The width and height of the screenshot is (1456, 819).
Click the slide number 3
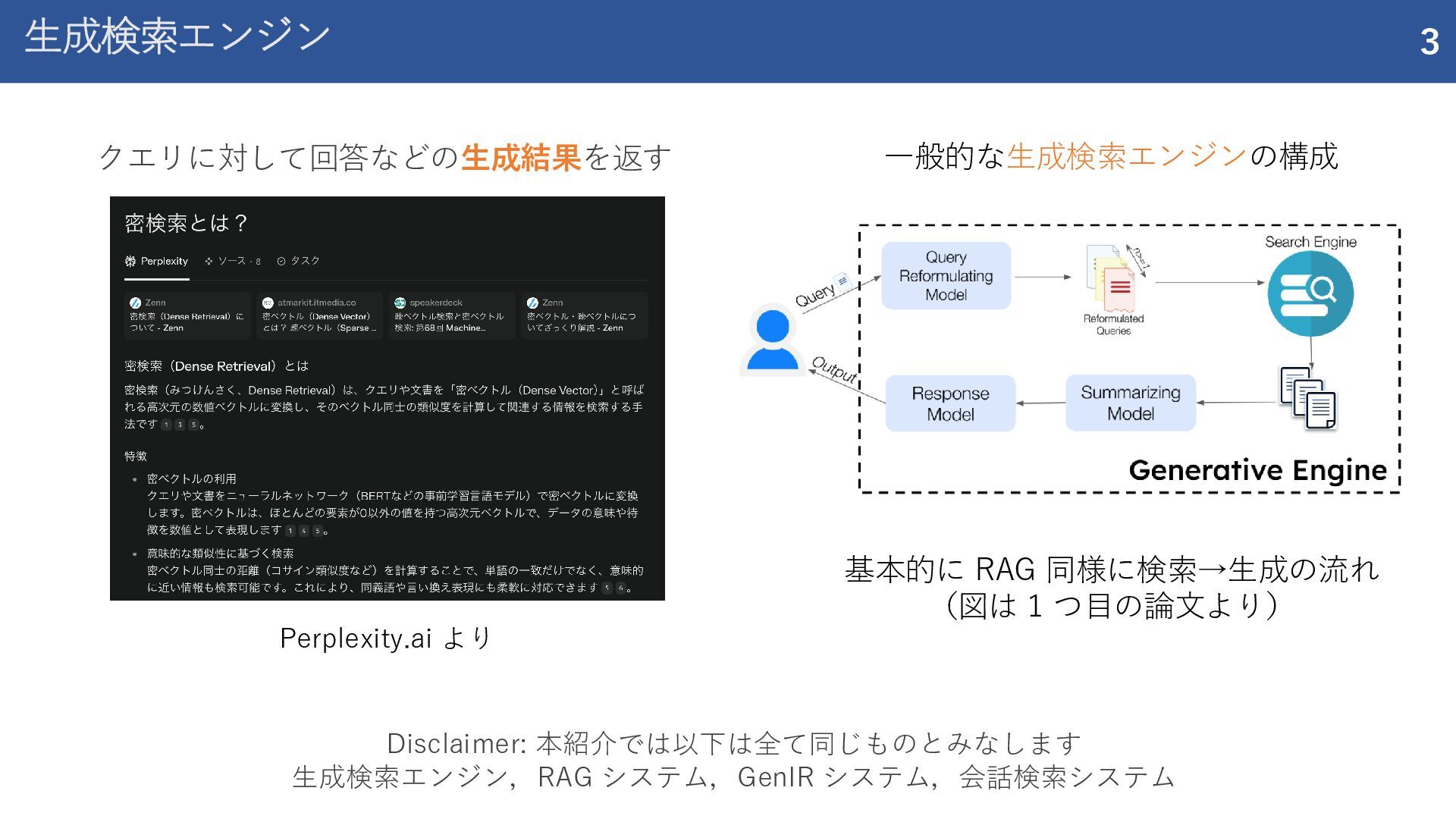point(1429,42)
